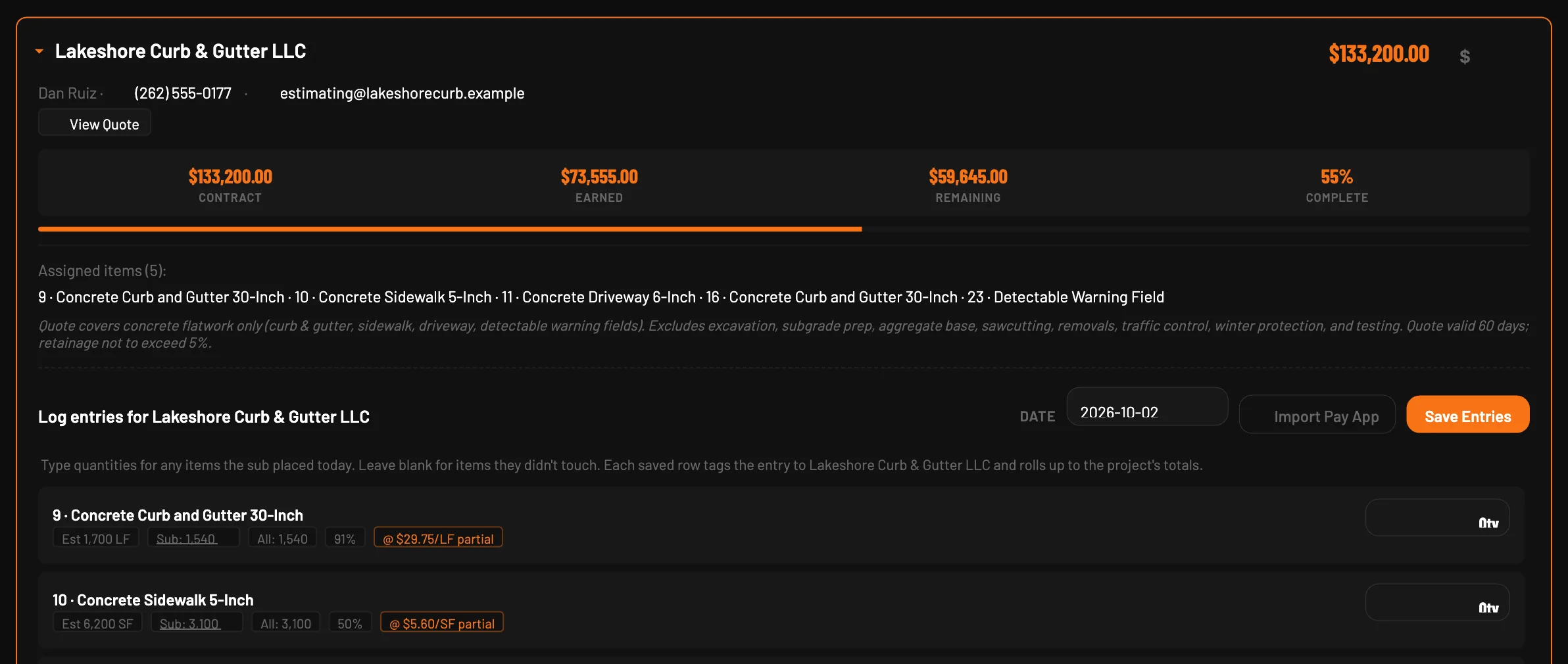This screenshot has height=664, width=1568.
Task: Click the Lakeshore Curb & Gutter LLC title
Action: point(180,51)
